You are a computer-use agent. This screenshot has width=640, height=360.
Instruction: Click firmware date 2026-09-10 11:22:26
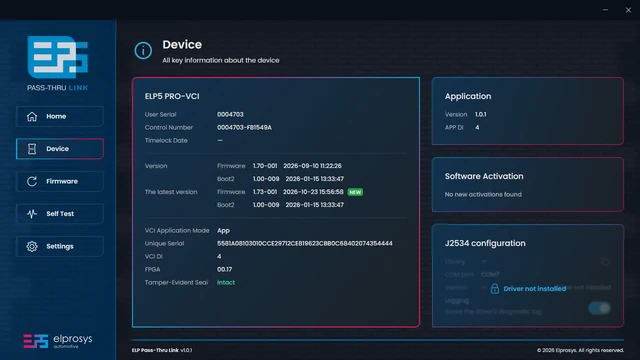[312, 166]
